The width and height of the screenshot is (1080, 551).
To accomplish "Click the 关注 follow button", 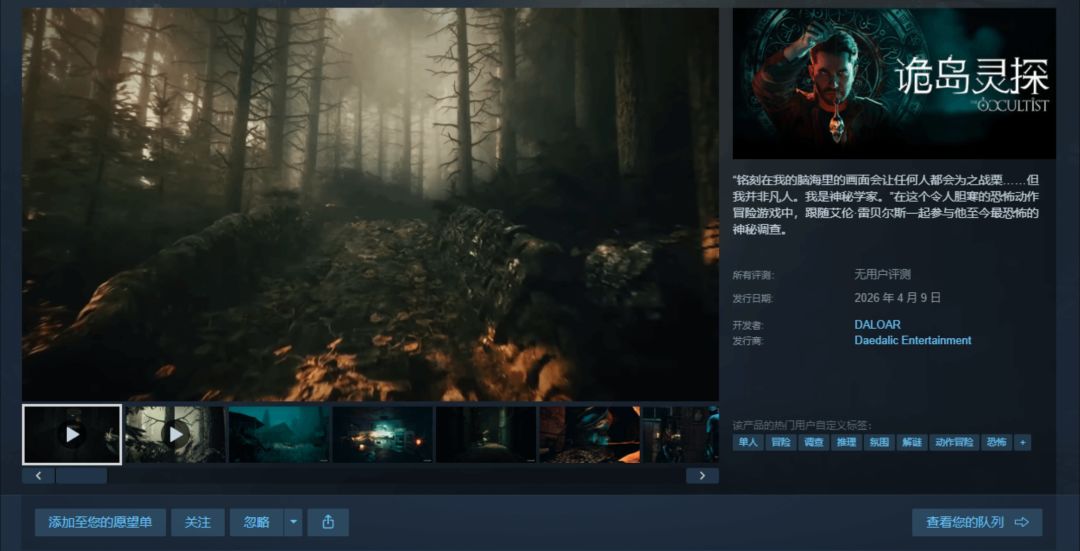I will pos(198,523).
